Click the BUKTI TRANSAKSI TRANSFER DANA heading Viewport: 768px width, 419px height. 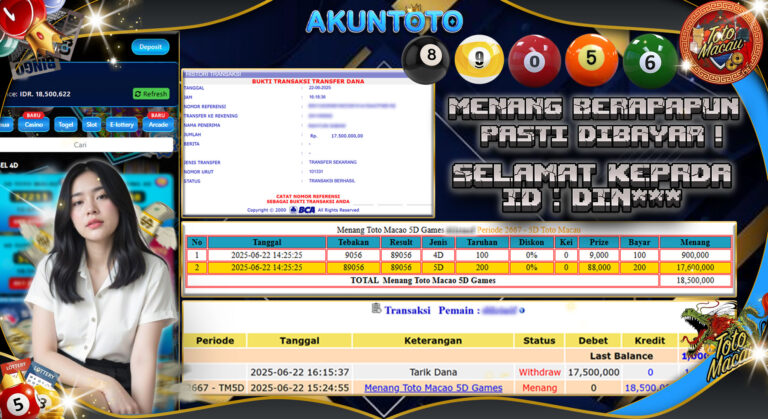coord(308,81)
